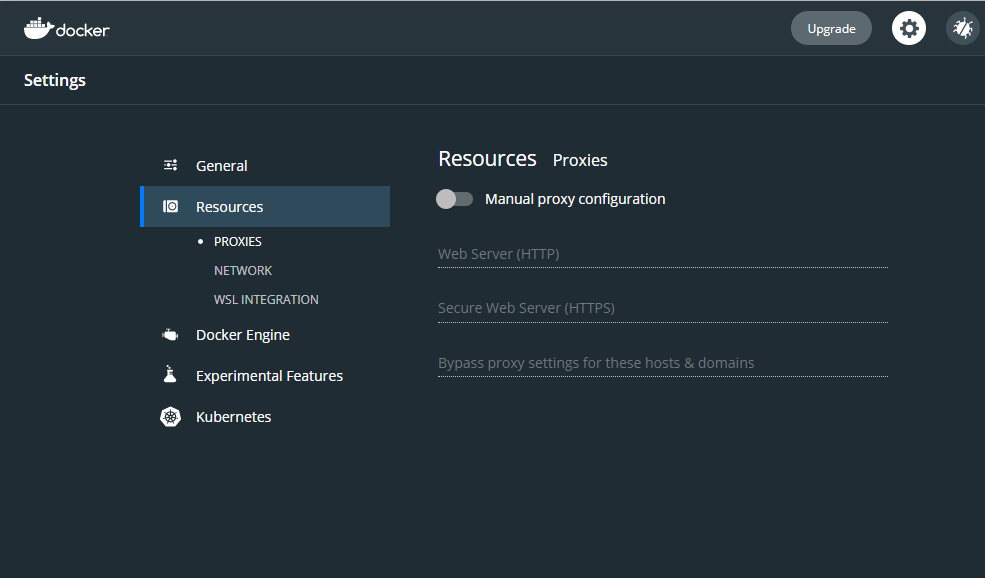This screenshot has height=578, width=985.
Task: Focus the Bypass proxy settings field
Action: pos(663,363)
